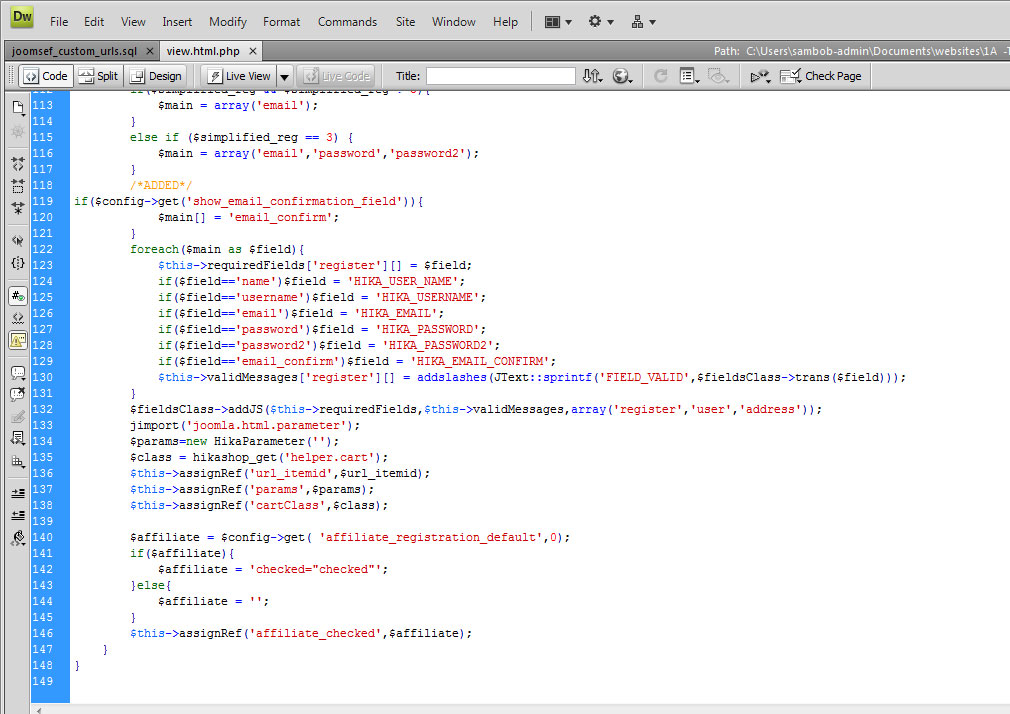The width and height of the screenshot is (1010, 714).
Task: Open the Insert menu
Action: pos(177,22)
